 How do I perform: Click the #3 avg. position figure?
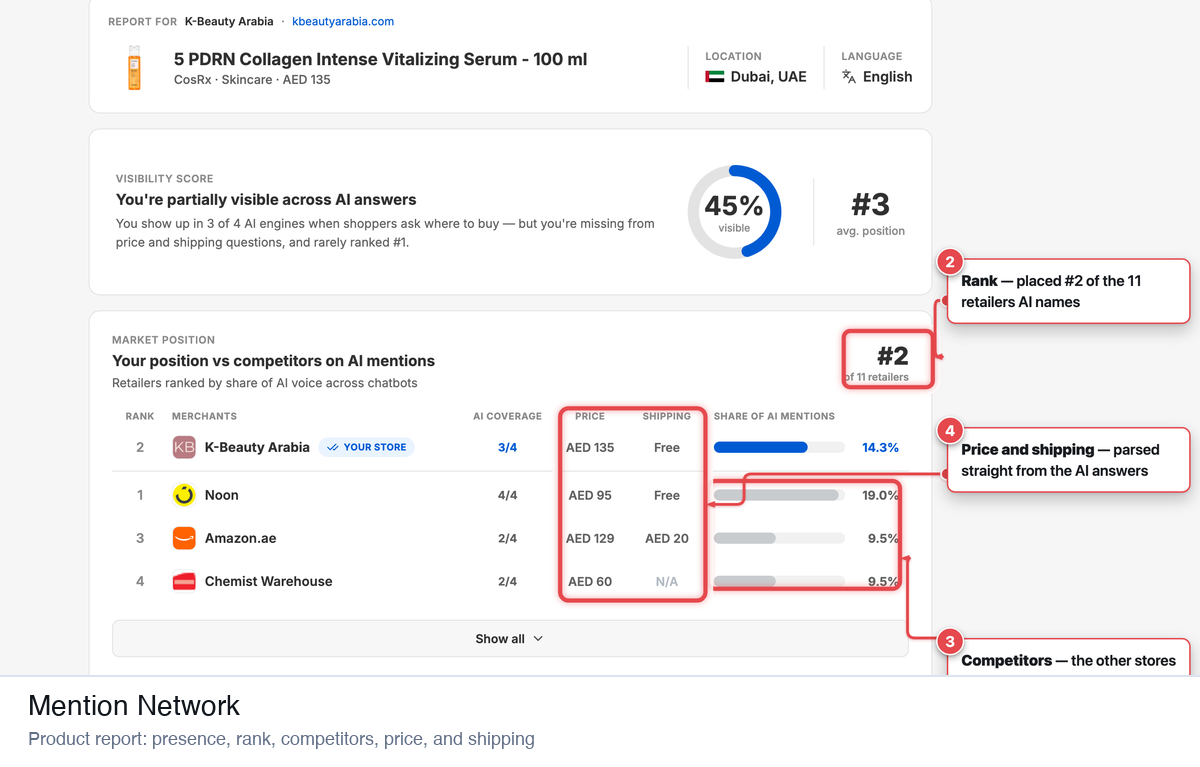pyautogui.click(x=870, y=212)
